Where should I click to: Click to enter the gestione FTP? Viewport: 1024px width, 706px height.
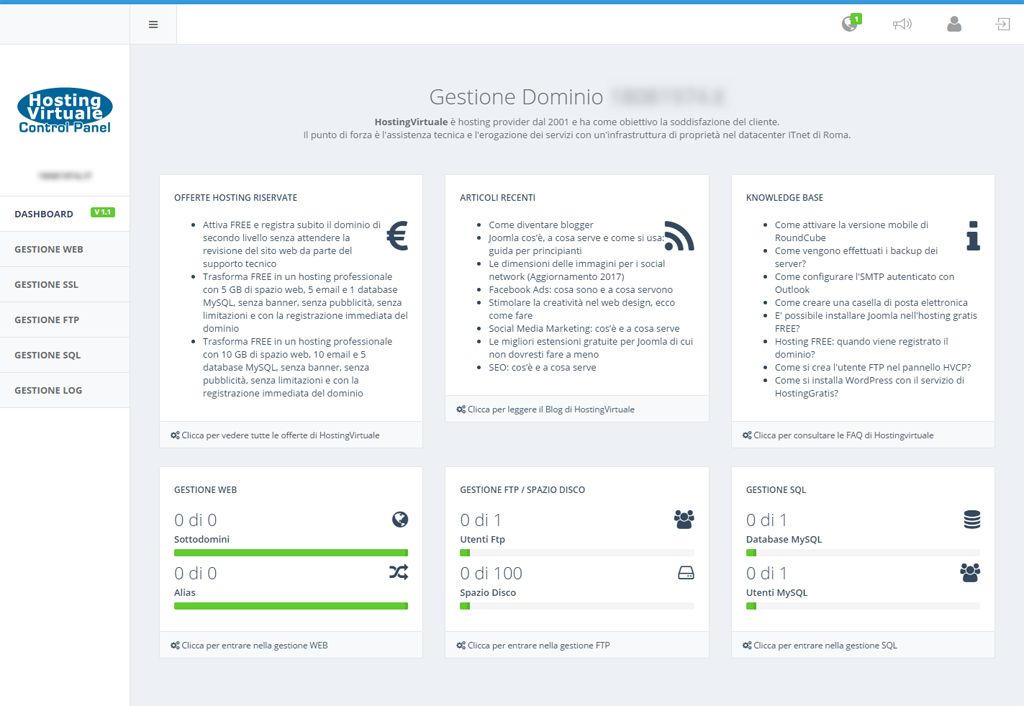coord(533,645)
